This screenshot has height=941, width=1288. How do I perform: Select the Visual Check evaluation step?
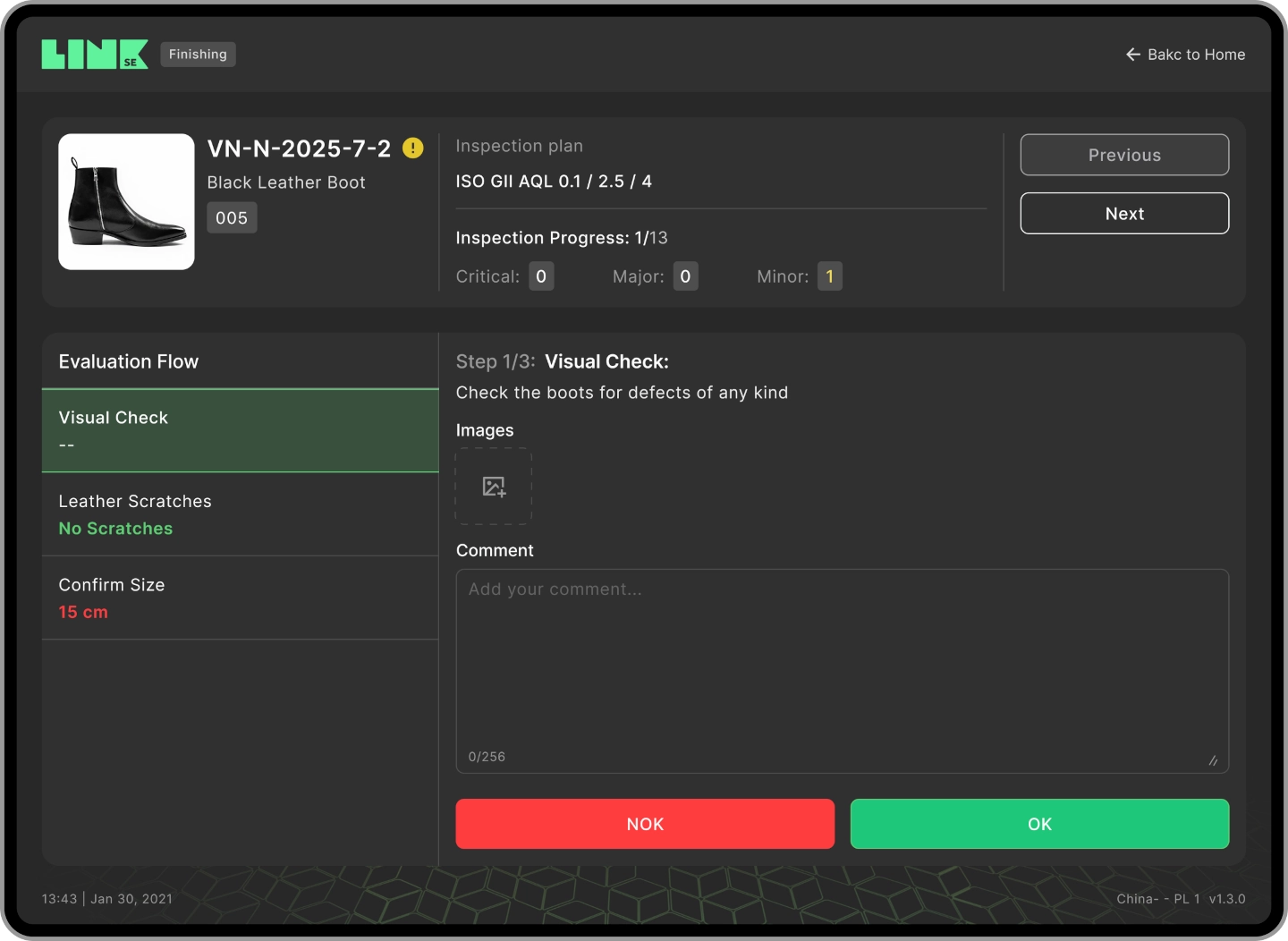(x=239, y=430)
